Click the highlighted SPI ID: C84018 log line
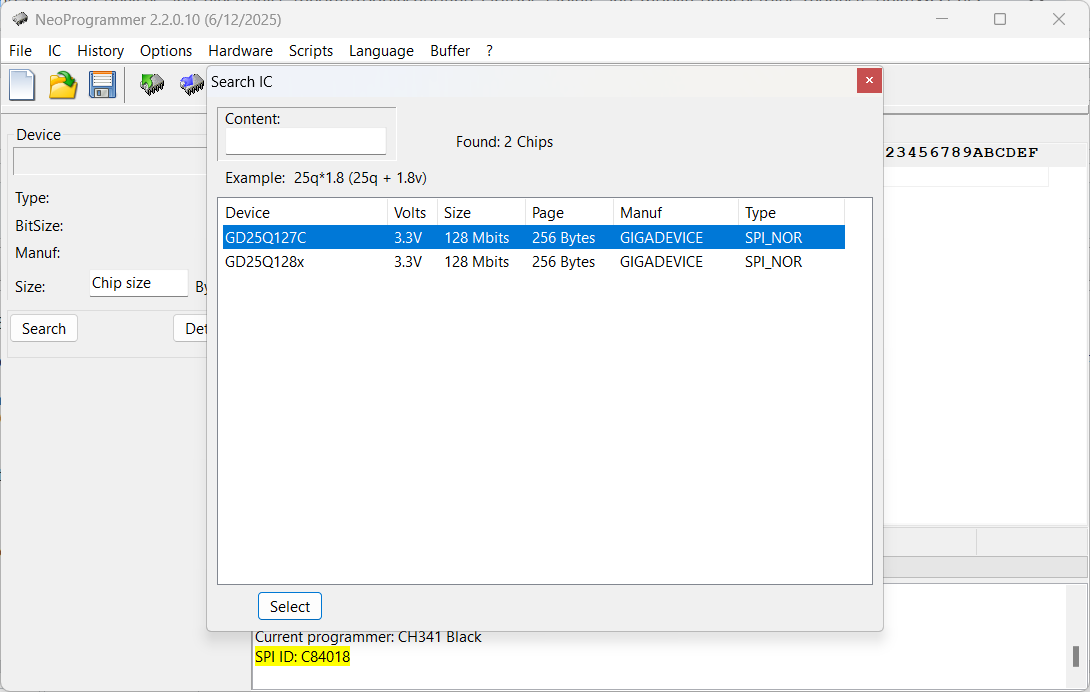Image resolution: width=1090 pixels, height=692 pixels. pos(302,657)
